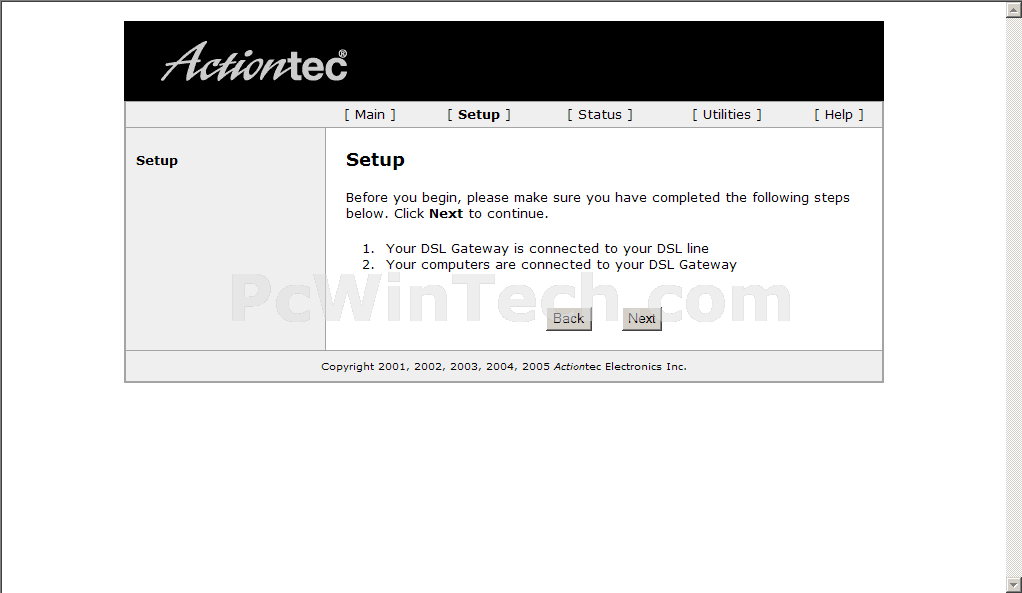Screen dimensions: 1022x593
Task: Open the Help page
Action: click(x=838, y=115)
